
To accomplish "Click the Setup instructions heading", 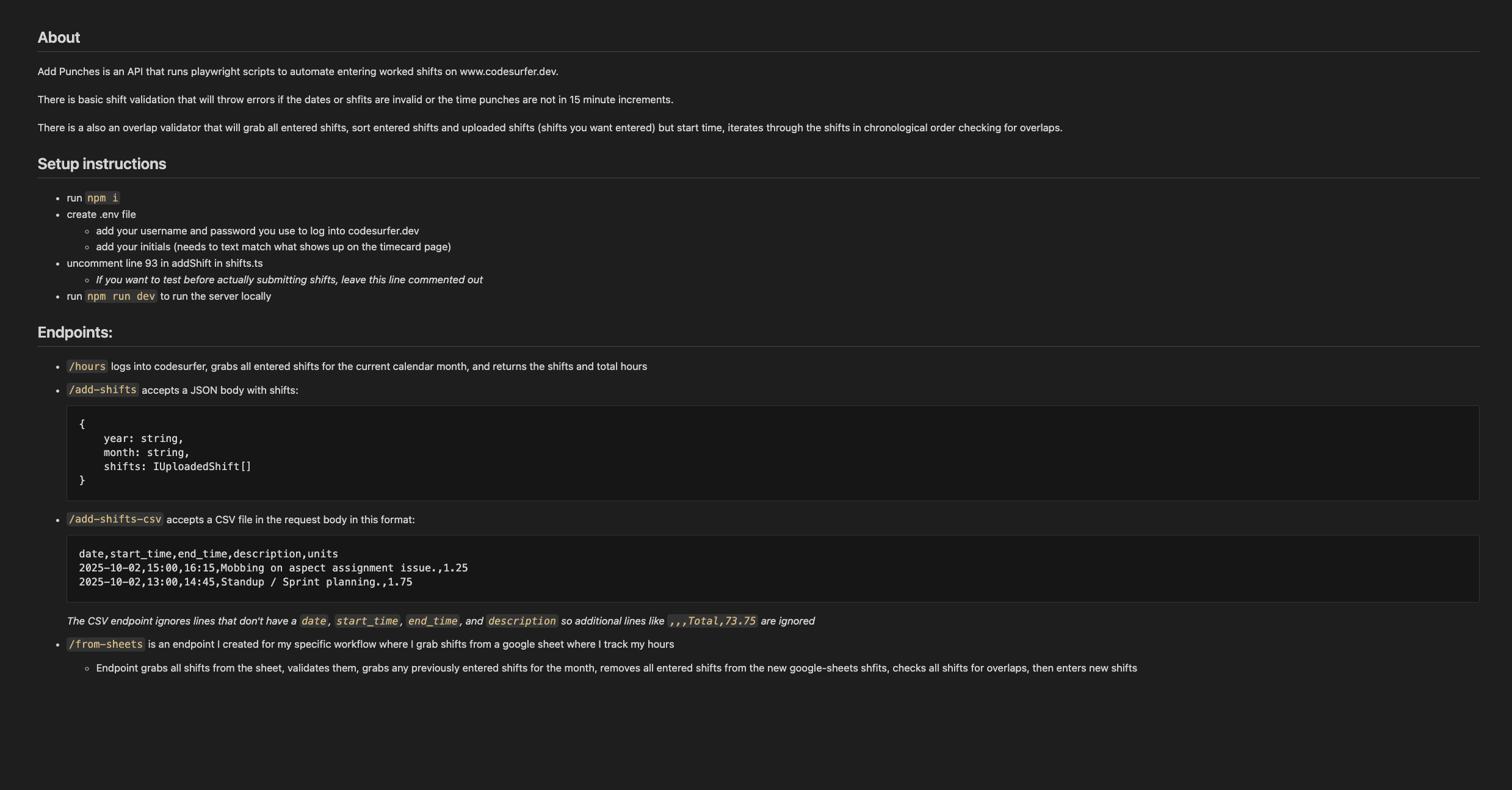I will [x=101, y=164].
